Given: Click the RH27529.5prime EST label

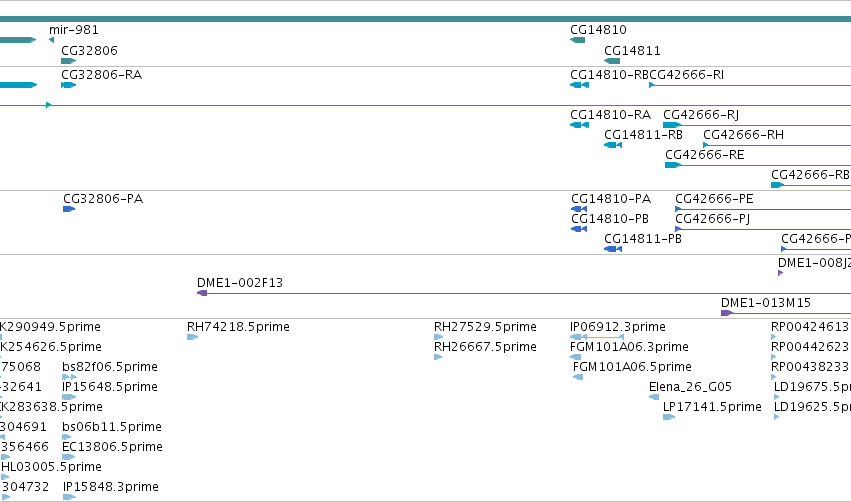Looking at the screenshot, I should point(485,327).
